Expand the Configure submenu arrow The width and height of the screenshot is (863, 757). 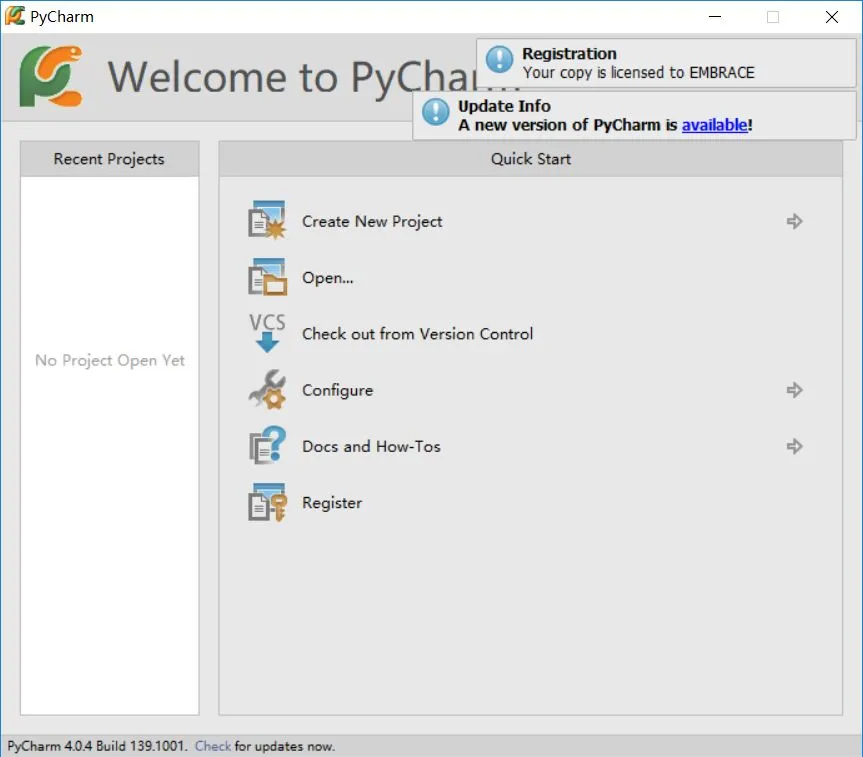(x=794, y=390)
